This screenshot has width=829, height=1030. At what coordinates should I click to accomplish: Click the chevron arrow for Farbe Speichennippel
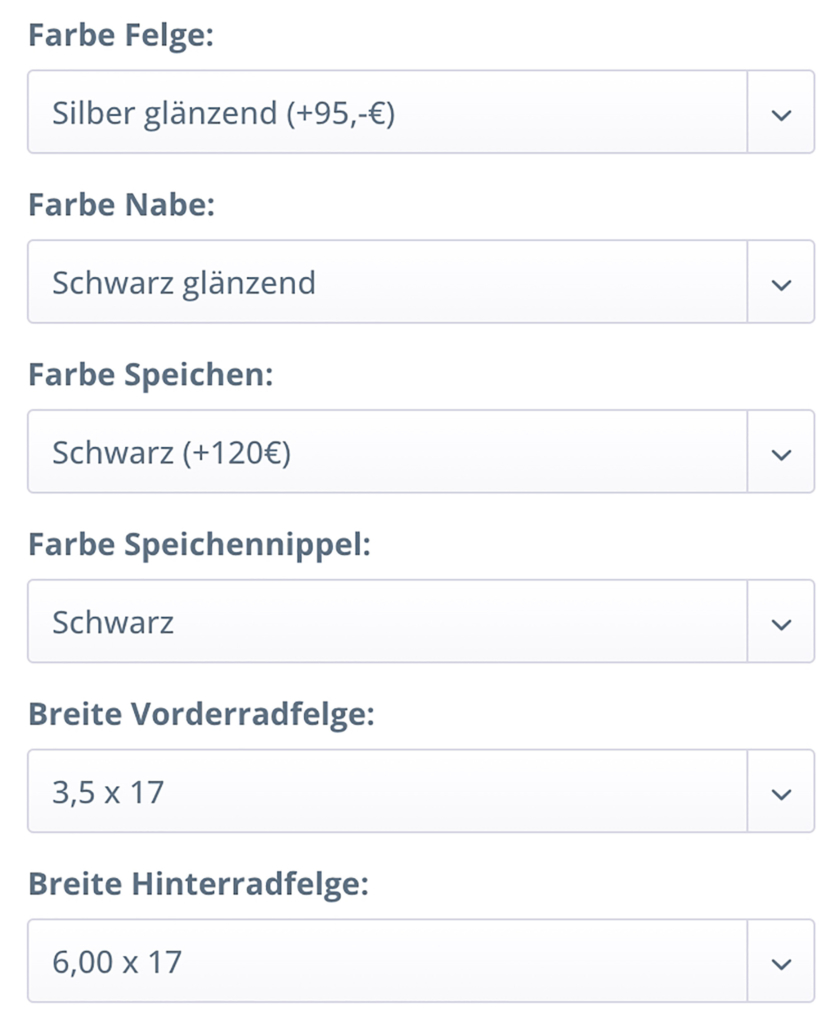coord(781,623)
